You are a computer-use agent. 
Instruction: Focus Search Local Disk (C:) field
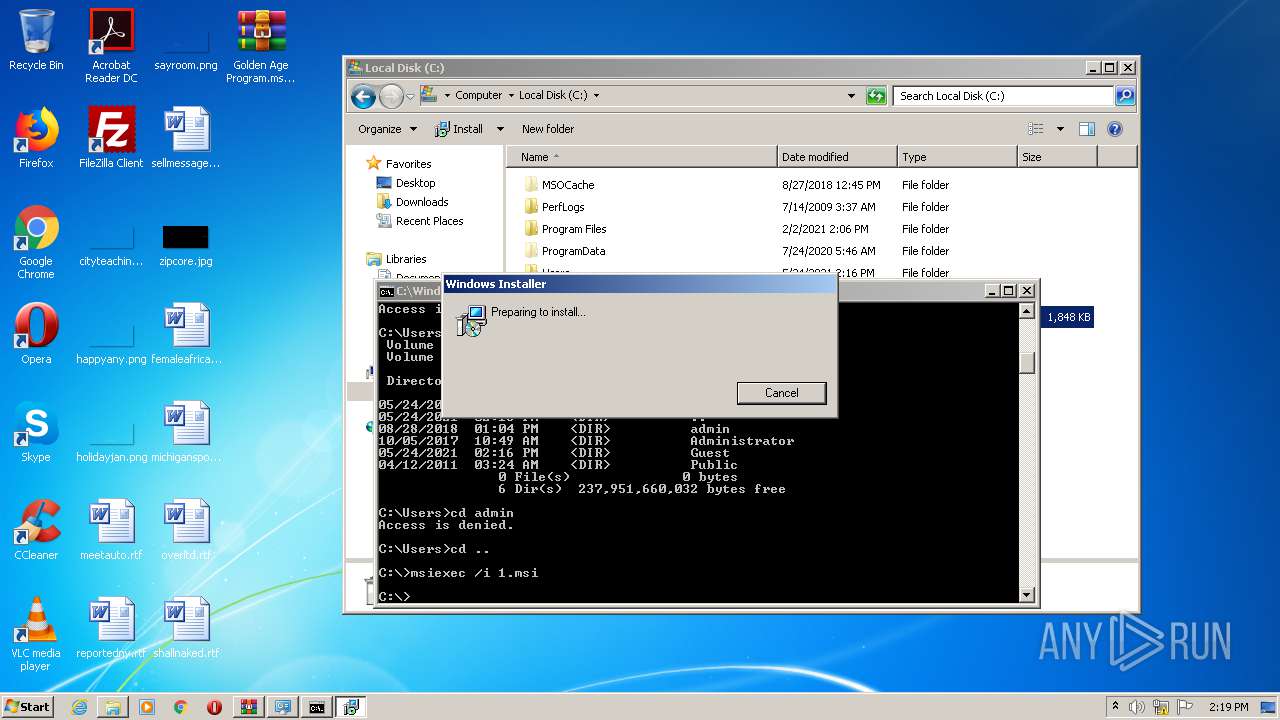pos(1003,96)
